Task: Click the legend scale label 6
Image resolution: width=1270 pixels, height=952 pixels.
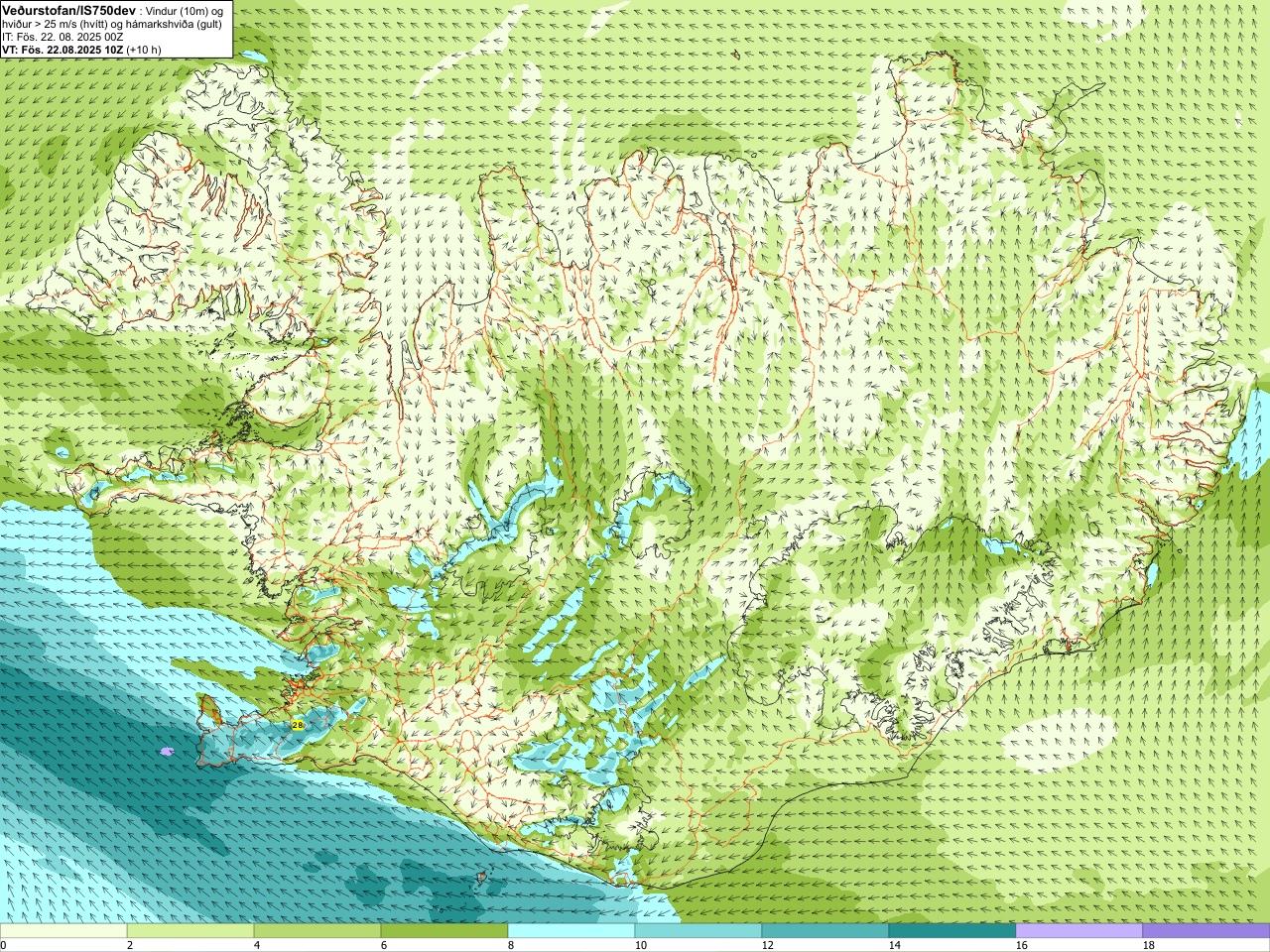Action: (384, 945)
